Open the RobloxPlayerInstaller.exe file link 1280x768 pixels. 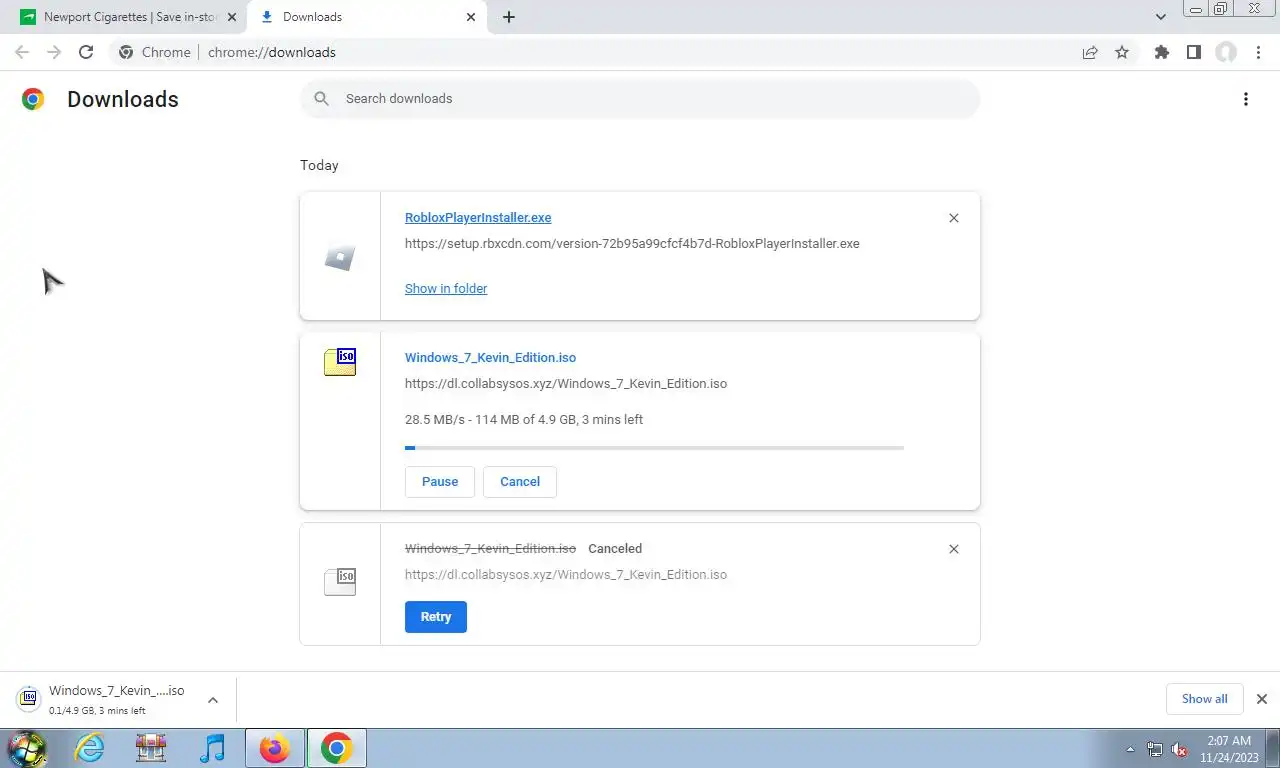click(478, 218)
